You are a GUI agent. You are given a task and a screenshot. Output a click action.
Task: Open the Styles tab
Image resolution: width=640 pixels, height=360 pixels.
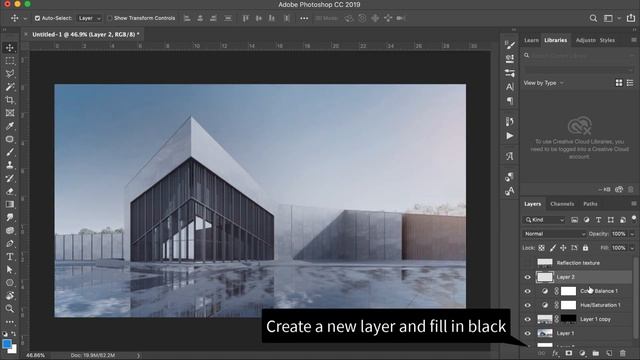coord(607,40)
